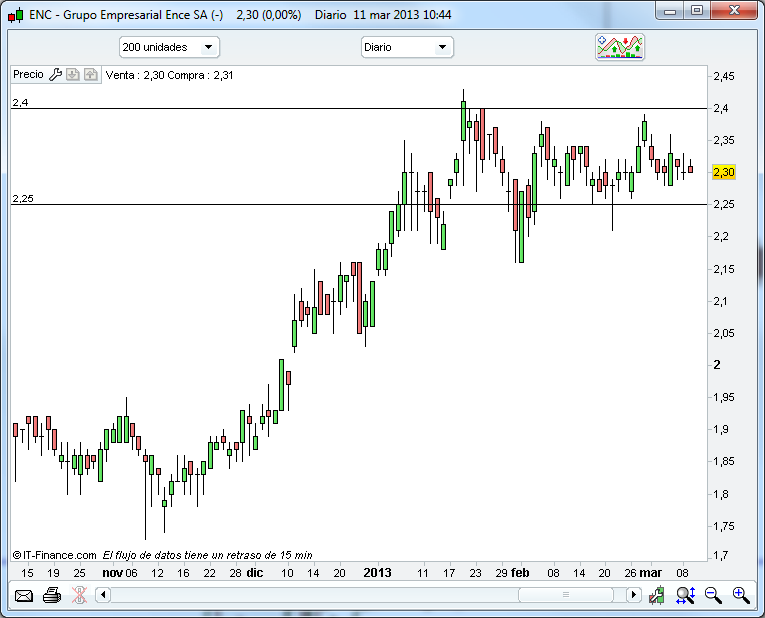Click the scrollbar track left of the thumb
Image resolution: width=765 pixels, height=618 pixels.
[314, 595]
